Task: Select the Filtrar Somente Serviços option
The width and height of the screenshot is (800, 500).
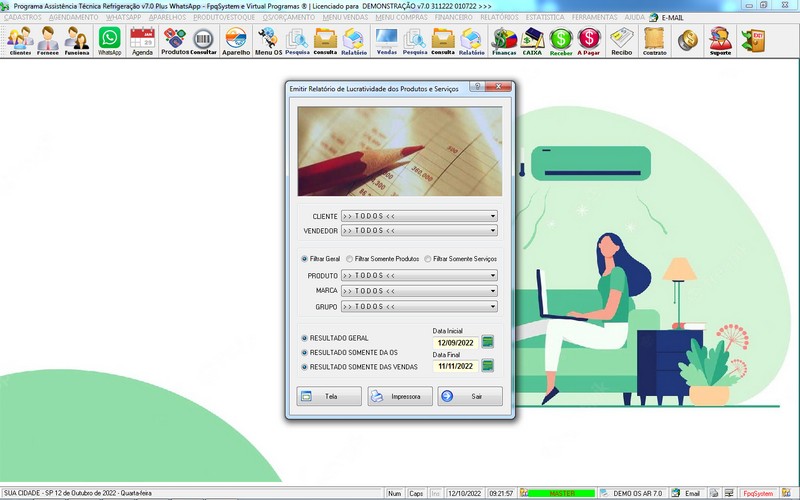Action: tap(429, 259)
